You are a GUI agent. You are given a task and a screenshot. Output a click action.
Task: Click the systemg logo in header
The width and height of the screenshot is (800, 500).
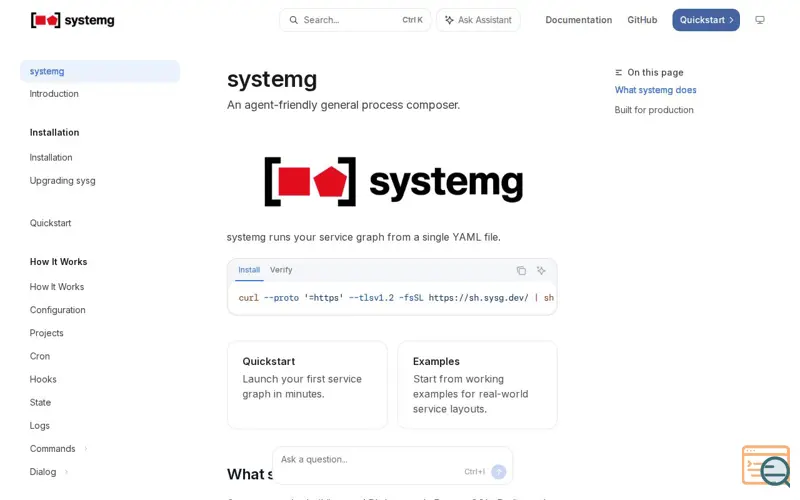click(72, 20)
